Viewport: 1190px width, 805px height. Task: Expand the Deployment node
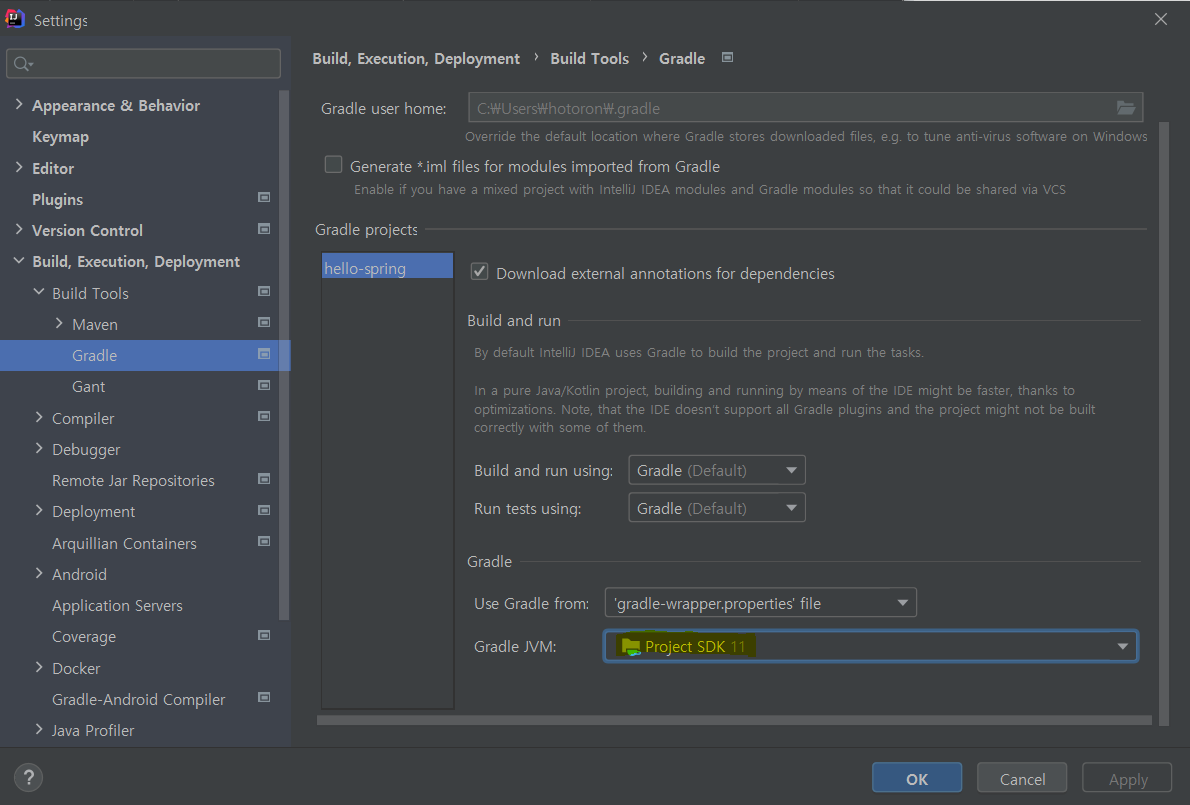point(39,511)
